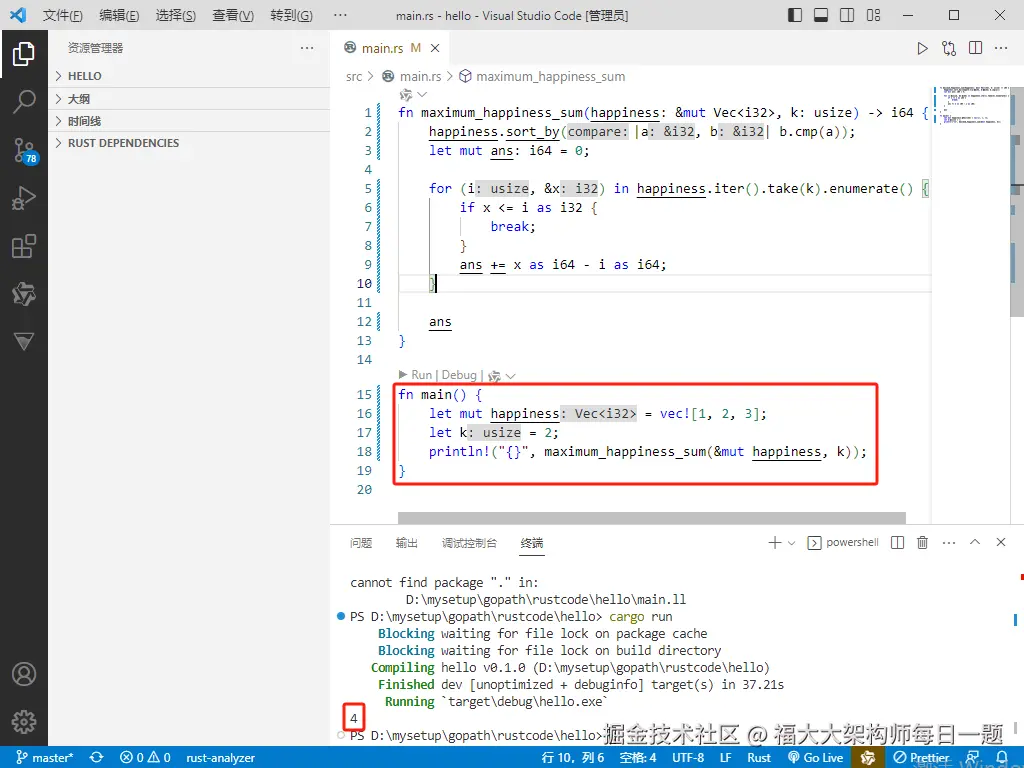The width and height of the screenshot is (1024, 768).
Task: Open the new terminal profile dropdown arrow
Action: tap(792, 543)
